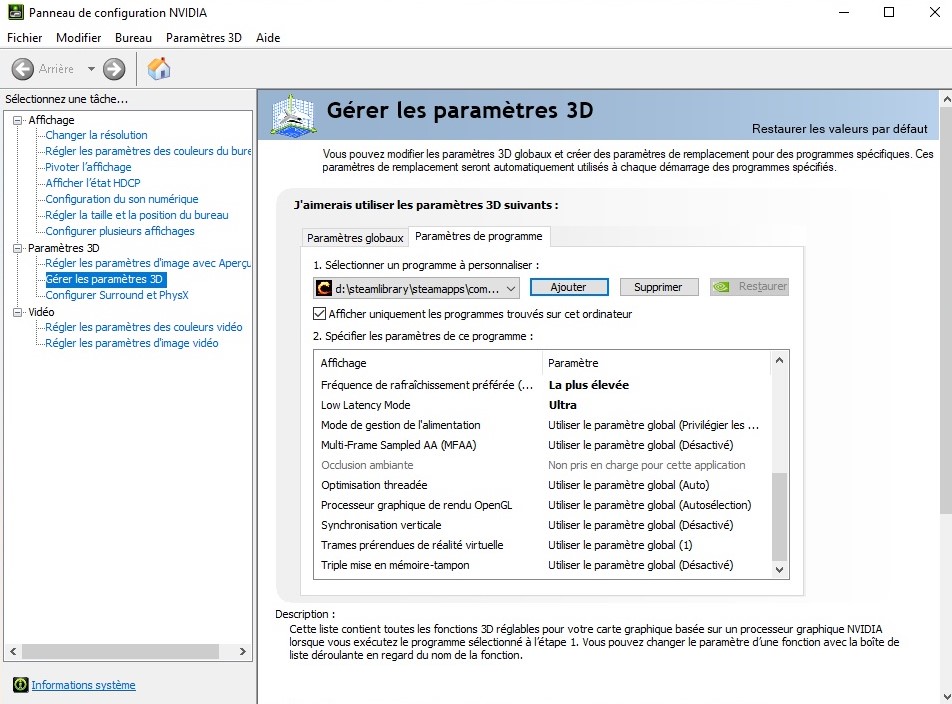This screenshot has height=704, width=952.
Task: Uncheck the show only found programs checkbox
Action: (x=320, y=314)
